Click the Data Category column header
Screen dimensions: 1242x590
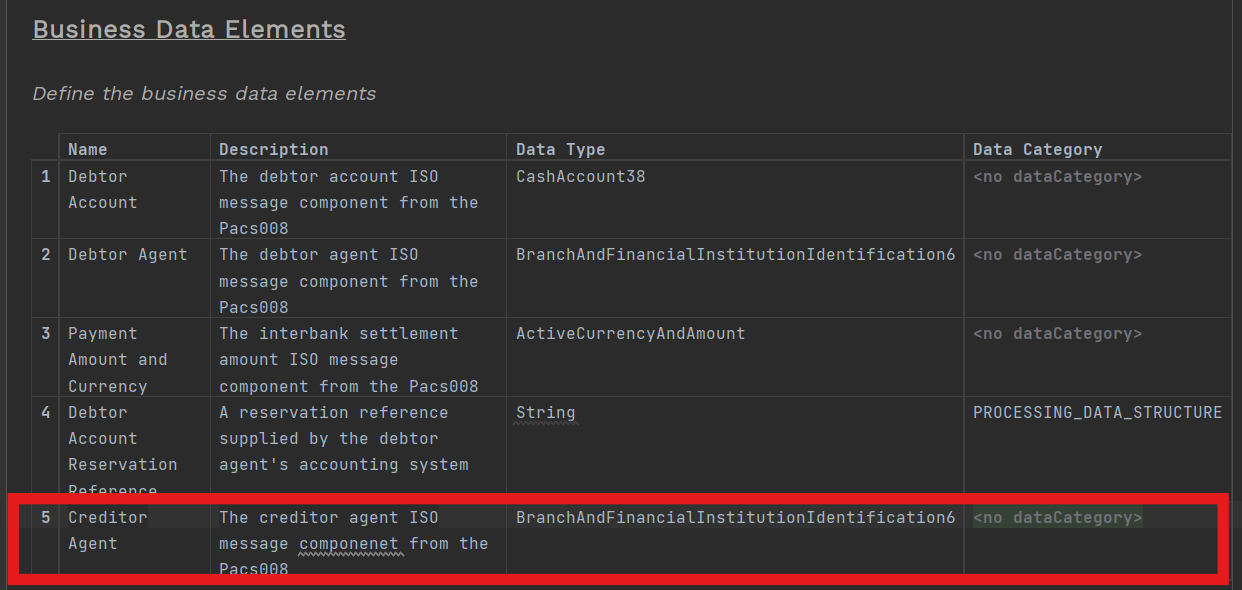(1037, 149)
